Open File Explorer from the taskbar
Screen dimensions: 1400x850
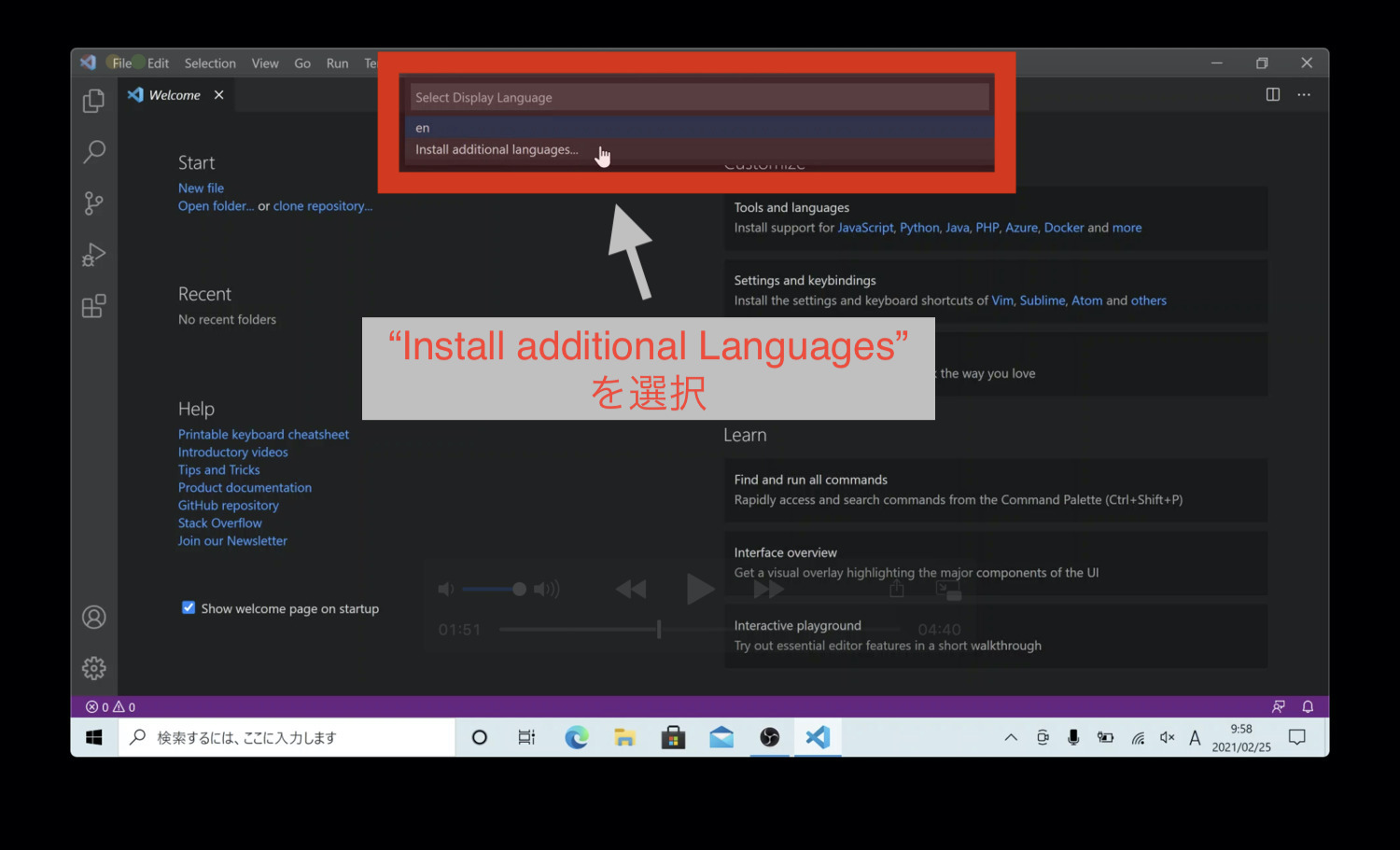click(624, 737)
